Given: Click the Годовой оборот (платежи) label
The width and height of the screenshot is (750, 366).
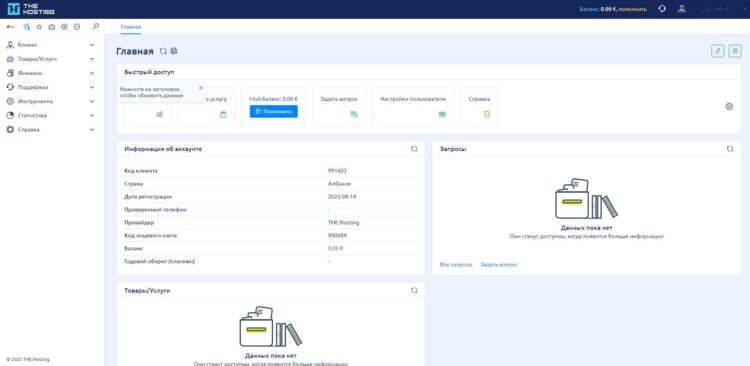Looking at the screenshot, I should tap(159, 261).
